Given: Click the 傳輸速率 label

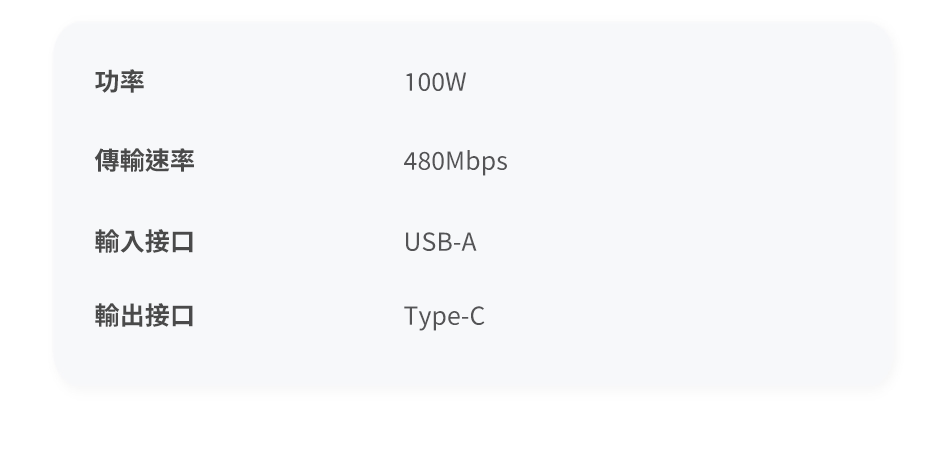Looking at the screenshot, I should point(145,161).
